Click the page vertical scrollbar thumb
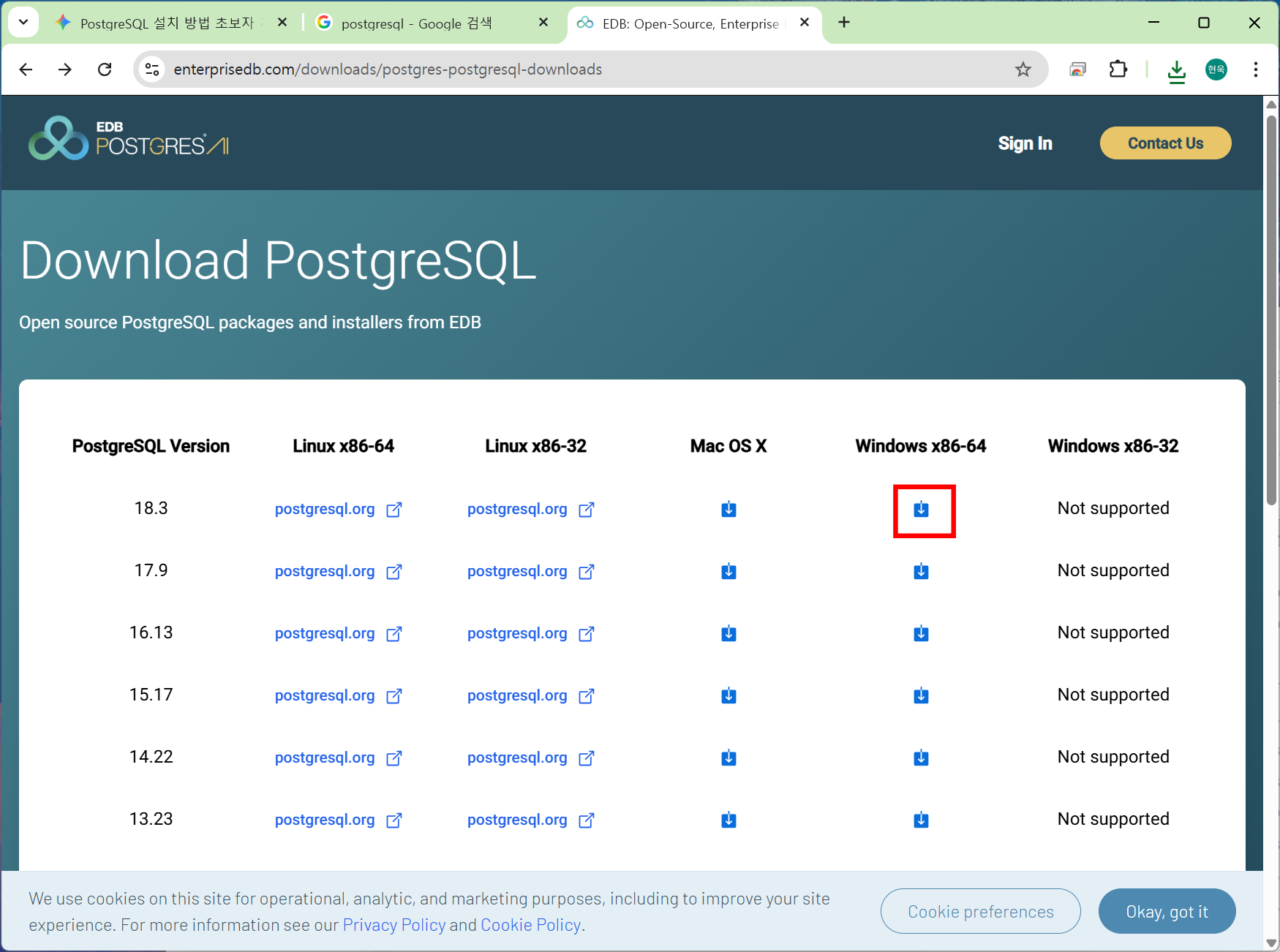The width and height of the screenshot is (1280, 952). point(1271,310)
